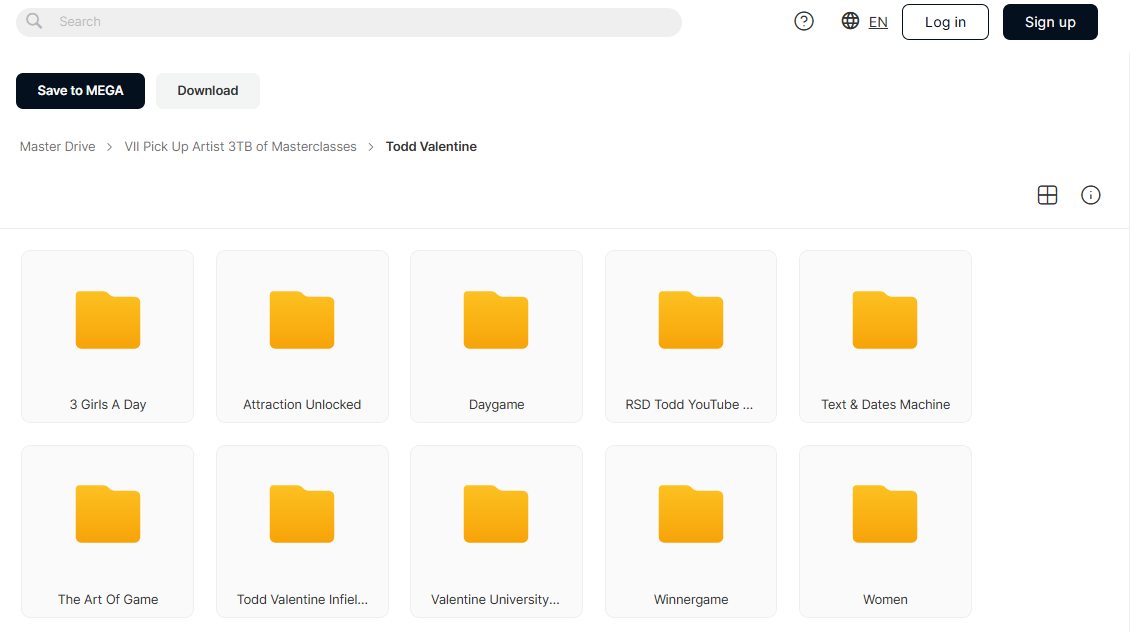Open the RSD Todd YouTube folder icon

pos(690,320)
